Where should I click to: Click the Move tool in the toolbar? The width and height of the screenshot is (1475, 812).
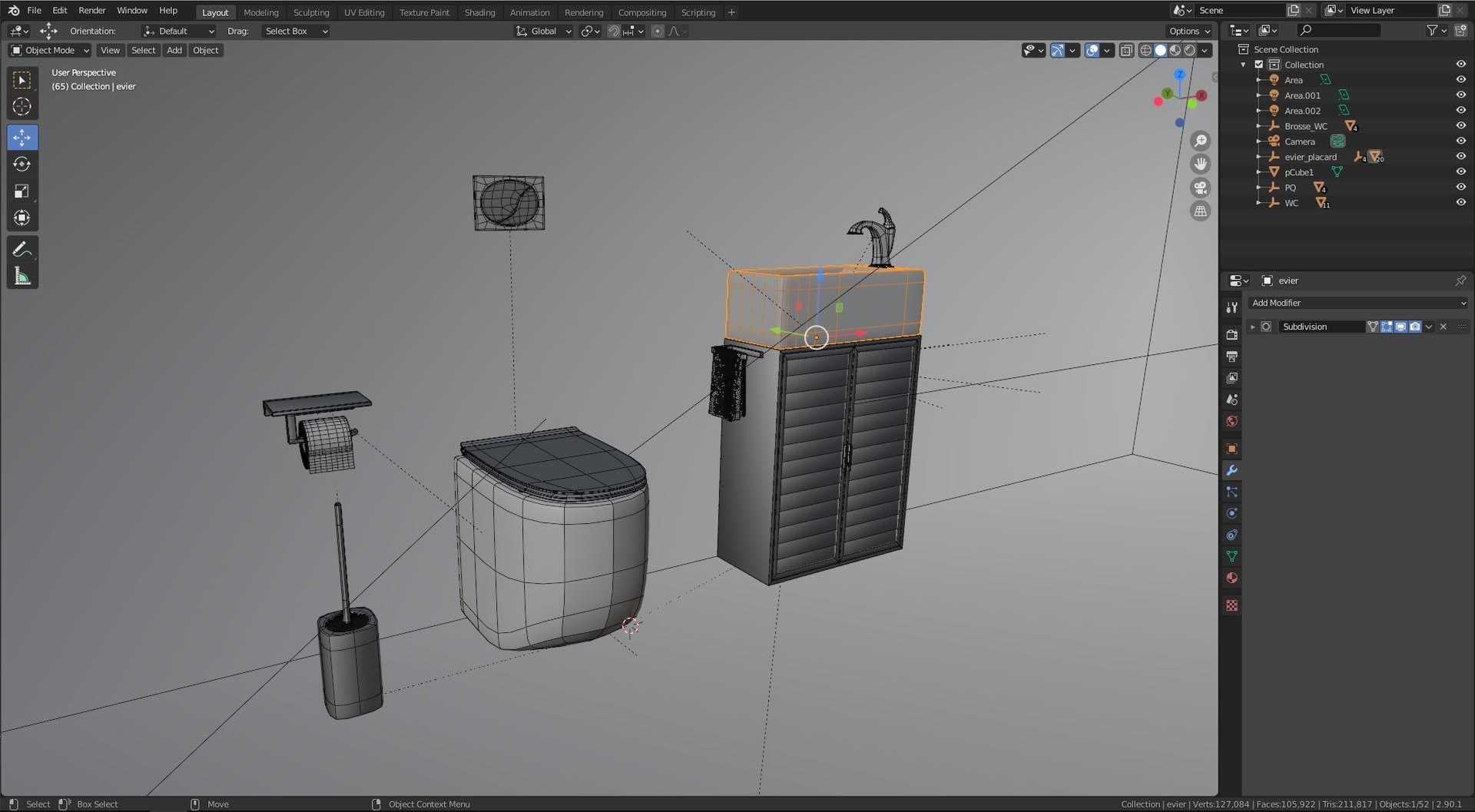tap(22, 138)
